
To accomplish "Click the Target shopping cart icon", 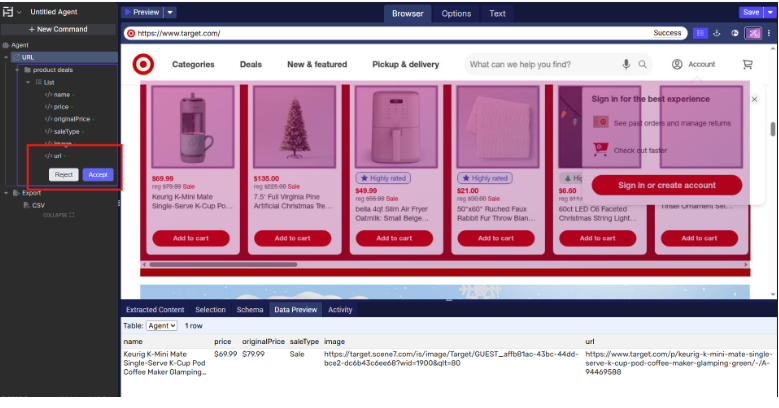I will [747, 65].
